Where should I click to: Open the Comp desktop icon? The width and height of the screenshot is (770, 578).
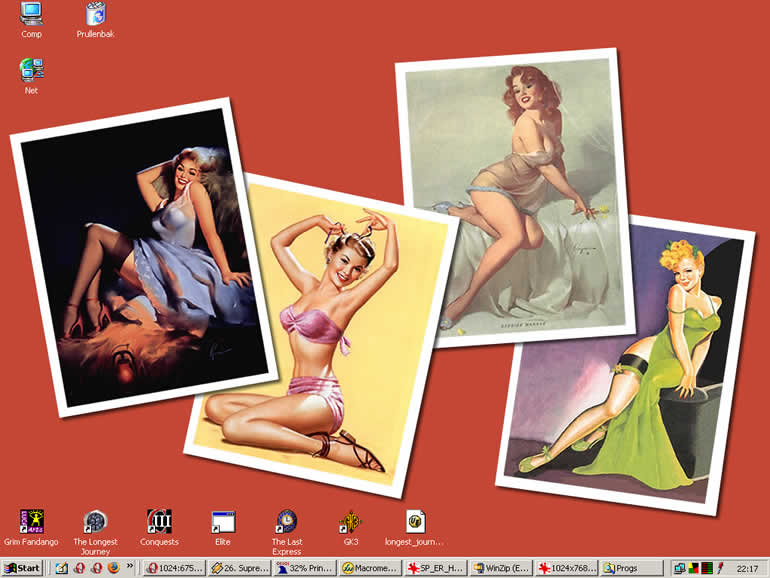coord(31,14)
